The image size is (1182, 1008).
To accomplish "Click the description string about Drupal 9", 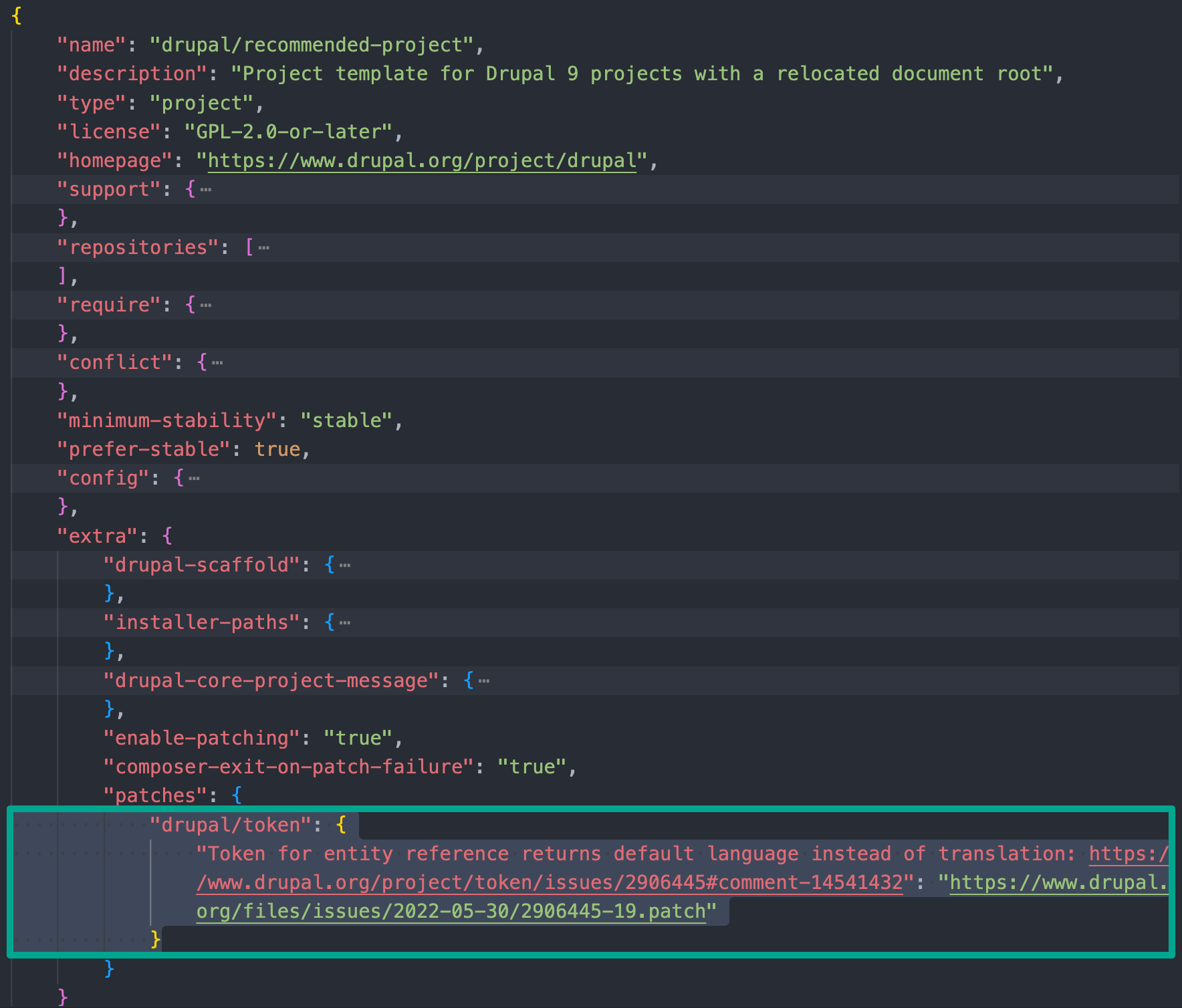I will click(x=642, y=74).
